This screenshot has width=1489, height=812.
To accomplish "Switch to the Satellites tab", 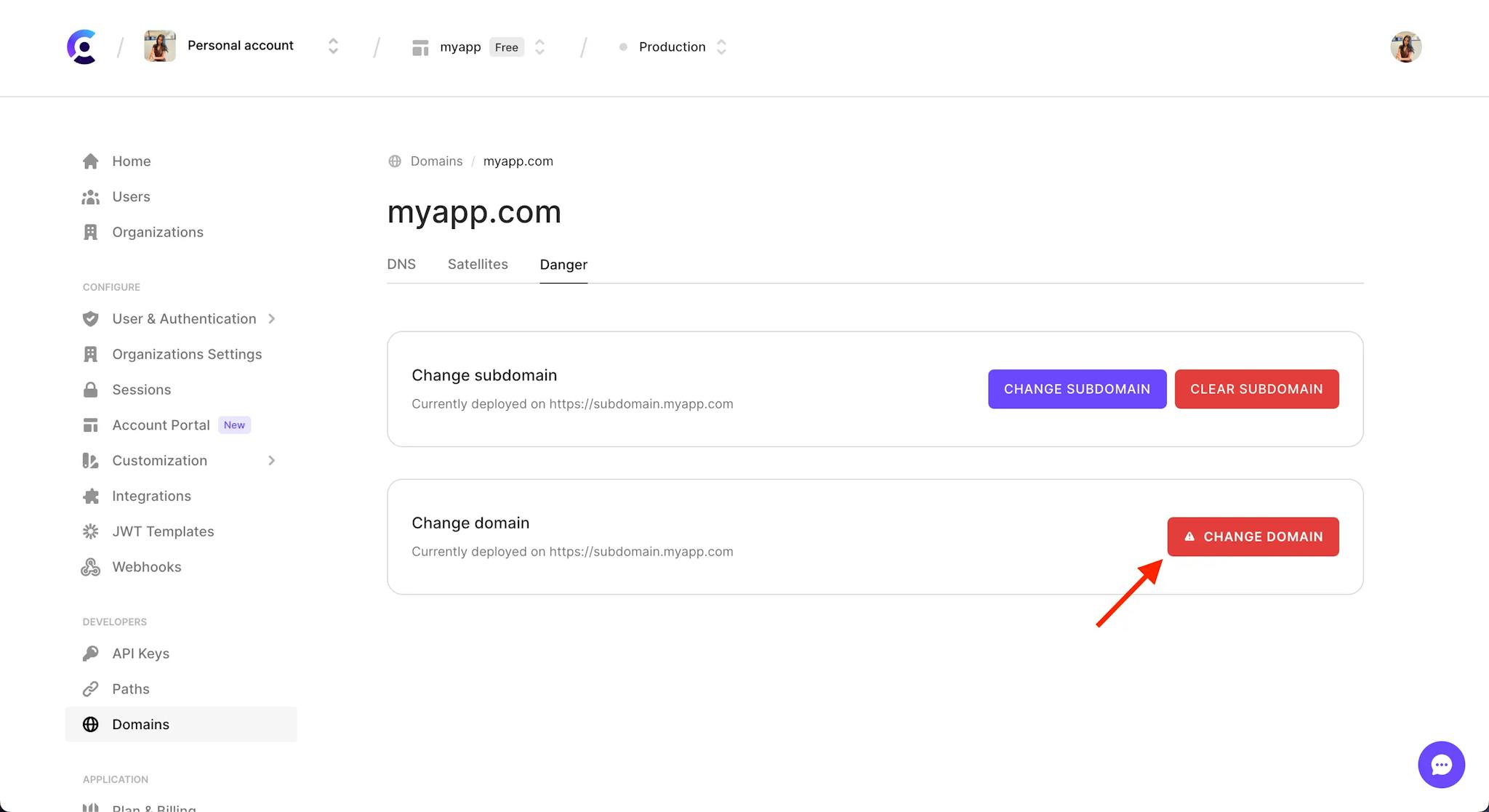I will point(478,264).
